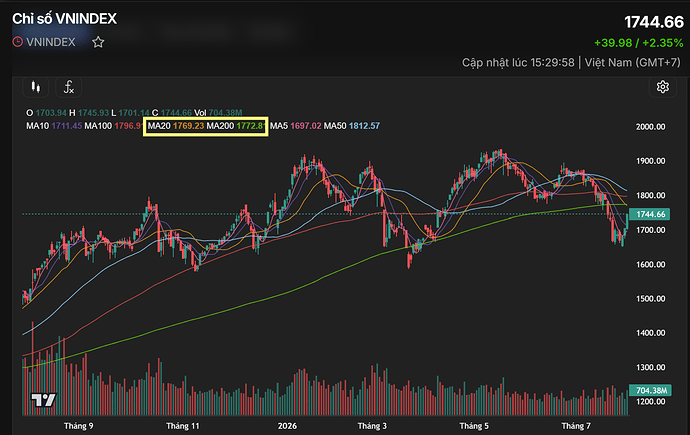This screenshot has height=435, width=690.
Task: Add VNINDEX to favorites with star icon
Action: (x=98, y=42)
